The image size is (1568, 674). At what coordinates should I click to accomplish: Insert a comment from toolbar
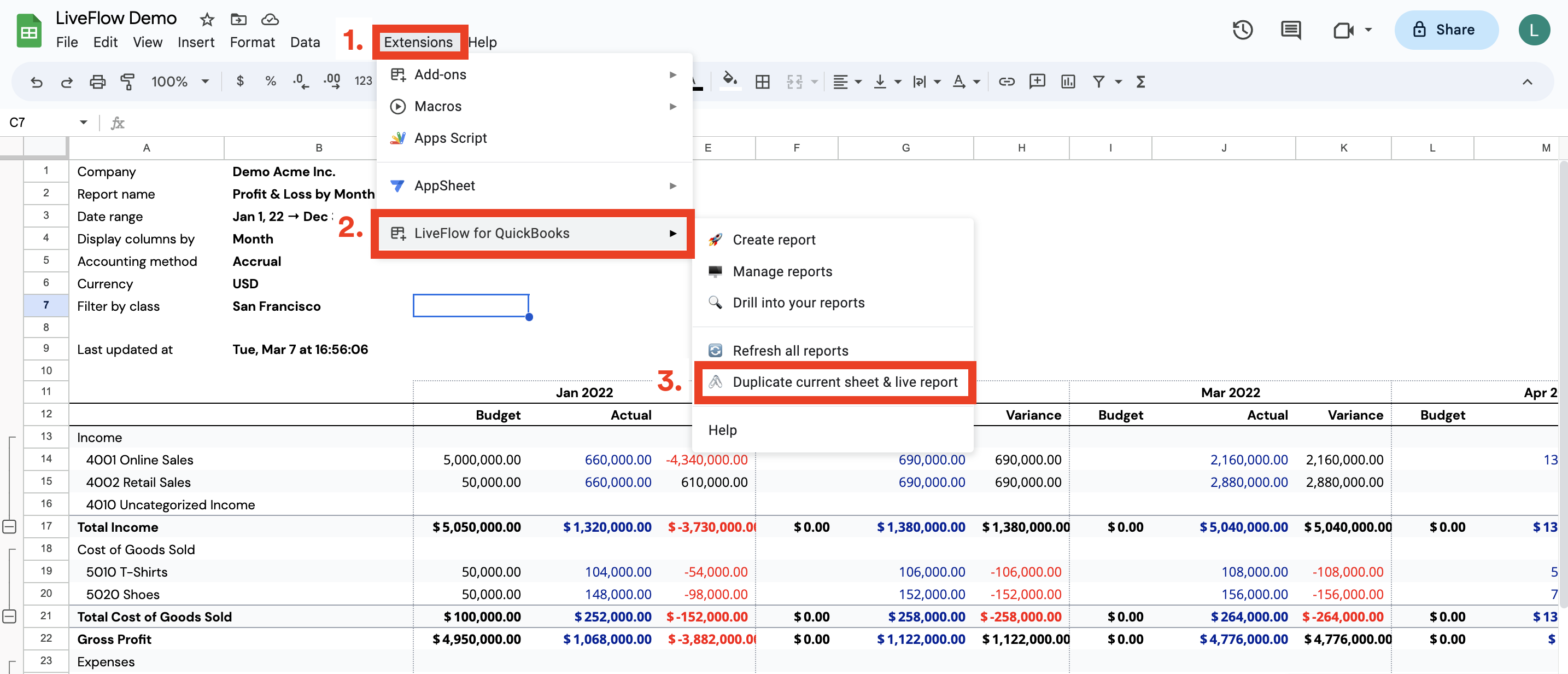click(1037, 82)
